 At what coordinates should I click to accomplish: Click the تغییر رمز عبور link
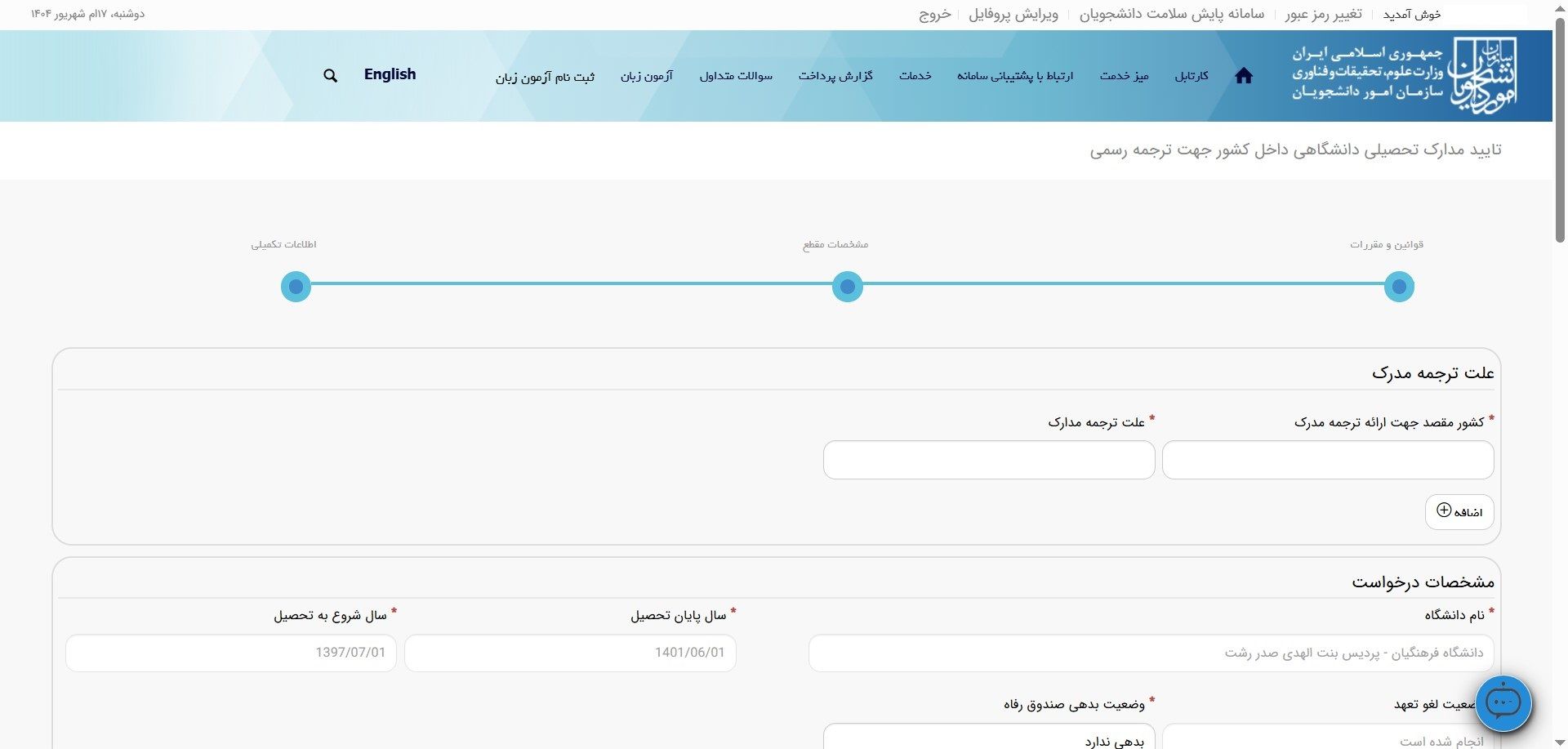[1323, 15]
